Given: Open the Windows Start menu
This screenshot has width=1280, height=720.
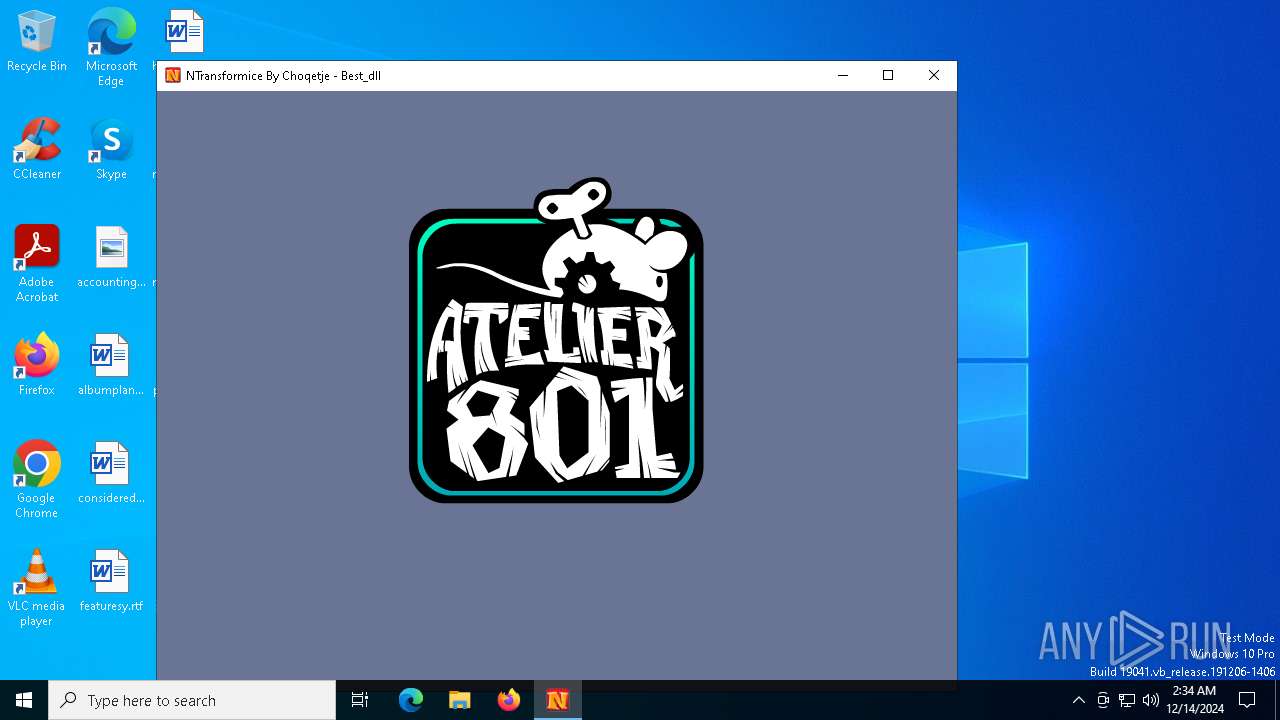Looking at the screenshot, I should (24, 700).
